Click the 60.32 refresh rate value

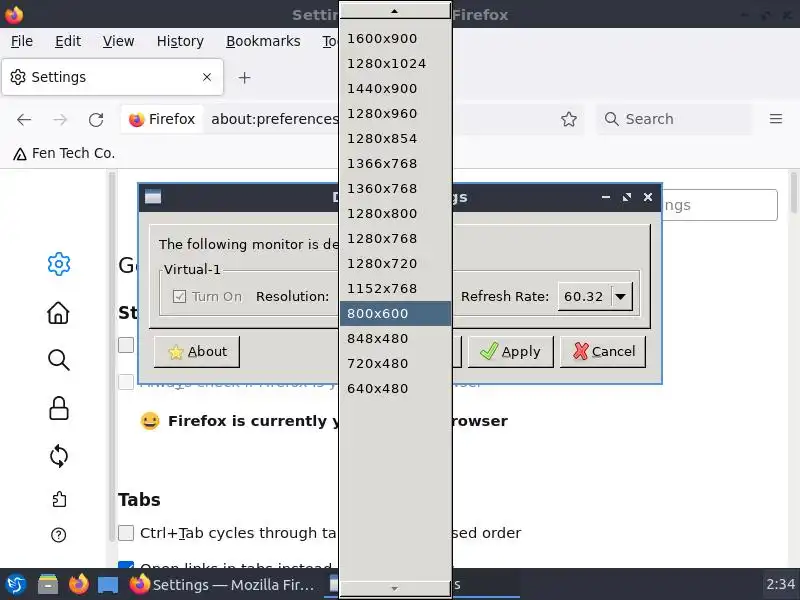584,296
